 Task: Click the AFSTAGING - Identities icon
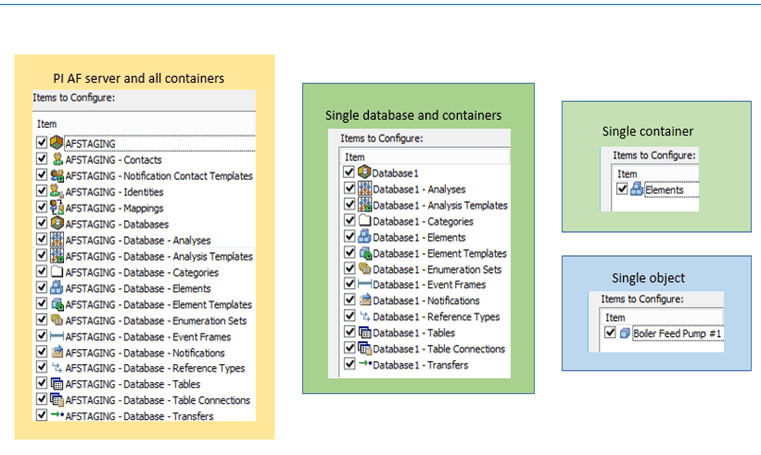[x=57, y=191]
